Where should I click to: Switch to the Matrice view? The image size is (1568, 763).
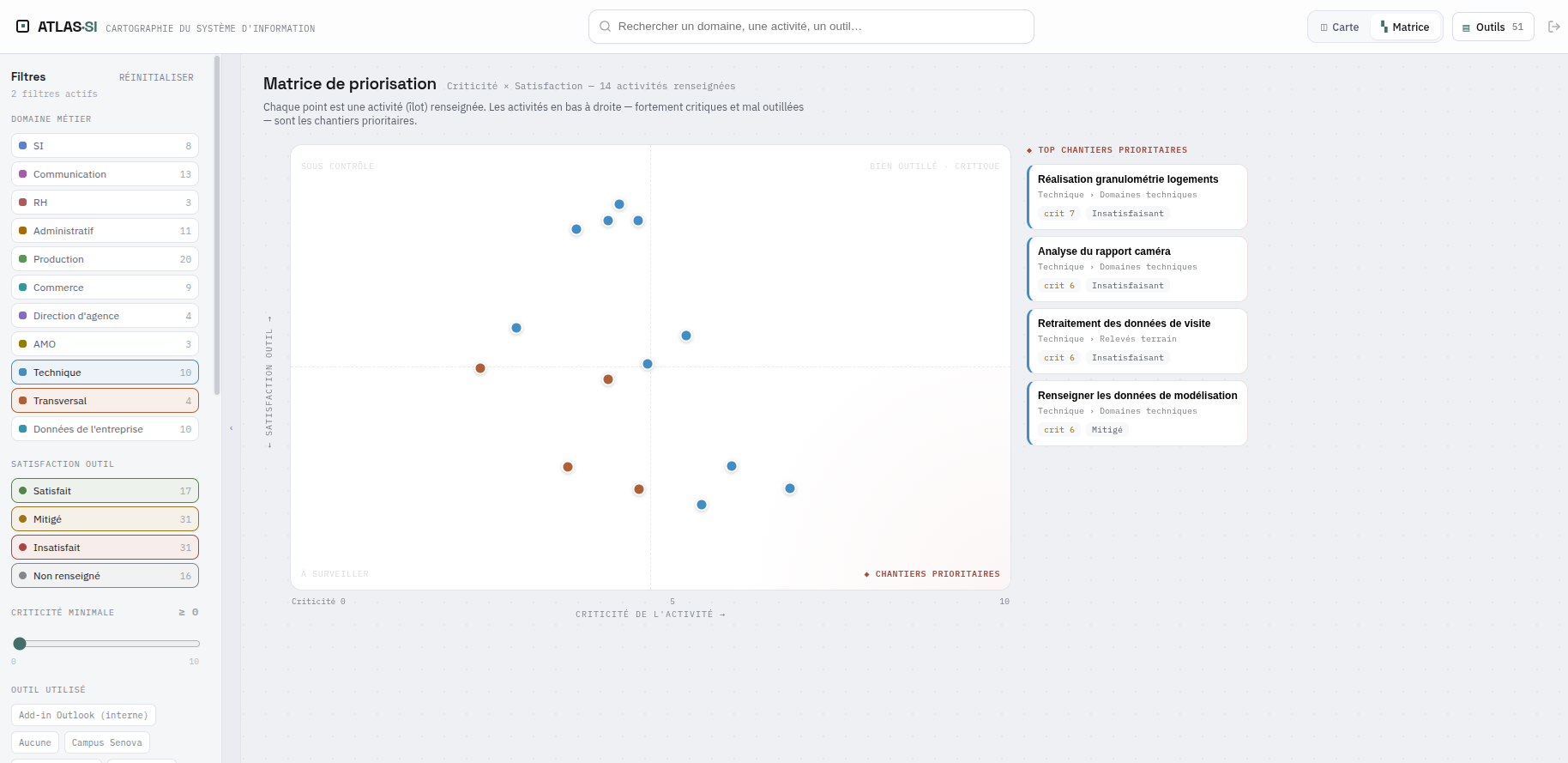coord(1405,27)
